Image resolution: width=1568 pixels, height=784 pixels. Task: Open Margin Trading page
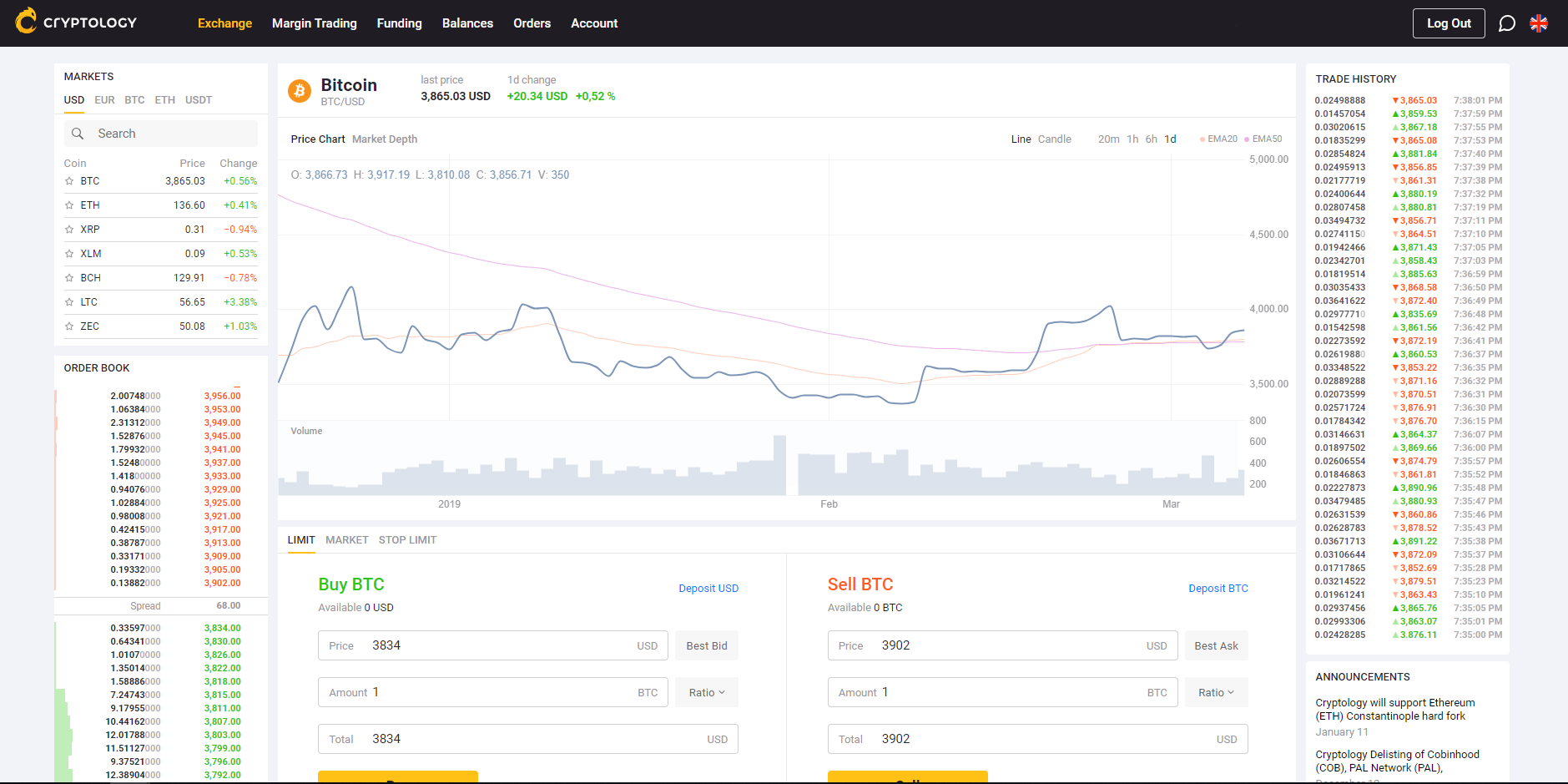[315, 23]
